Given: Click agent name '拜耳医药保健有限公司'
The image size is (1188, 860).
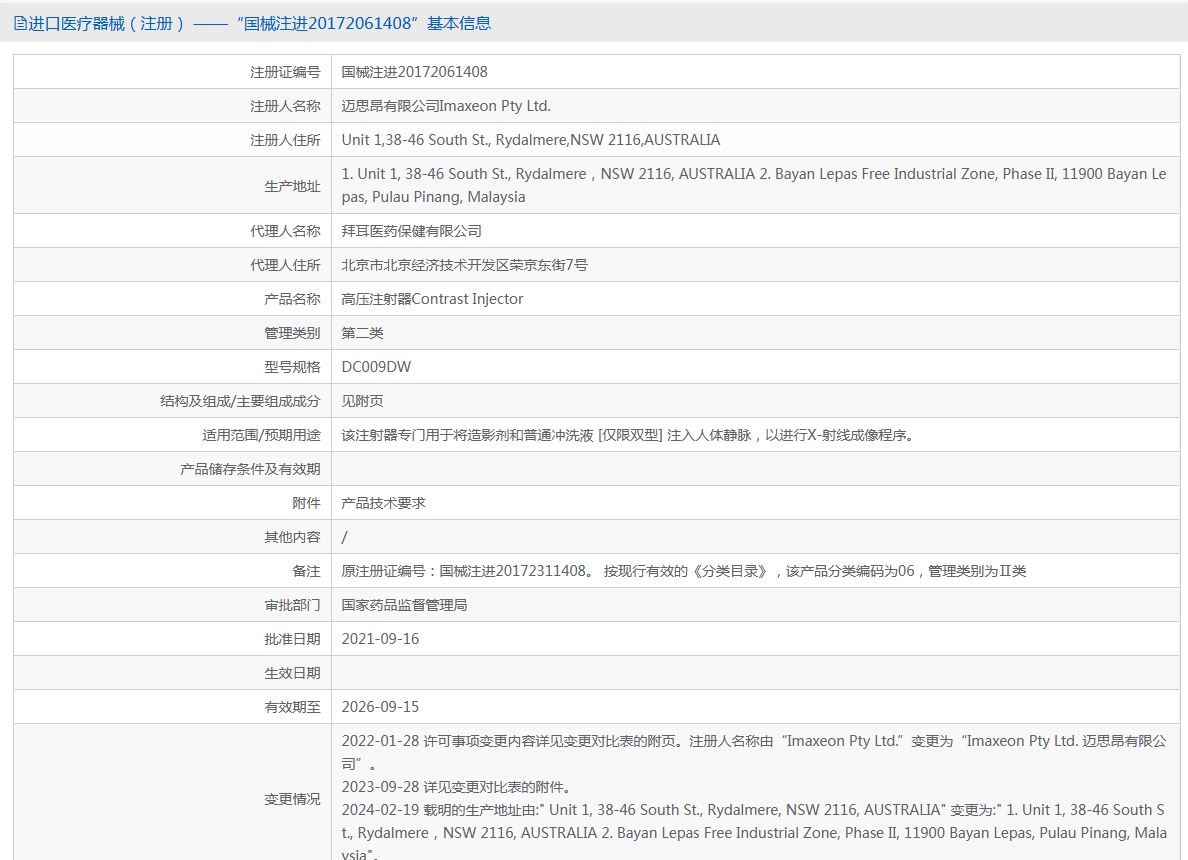Looking at the screenshot, I should click(x=411, y=231).
